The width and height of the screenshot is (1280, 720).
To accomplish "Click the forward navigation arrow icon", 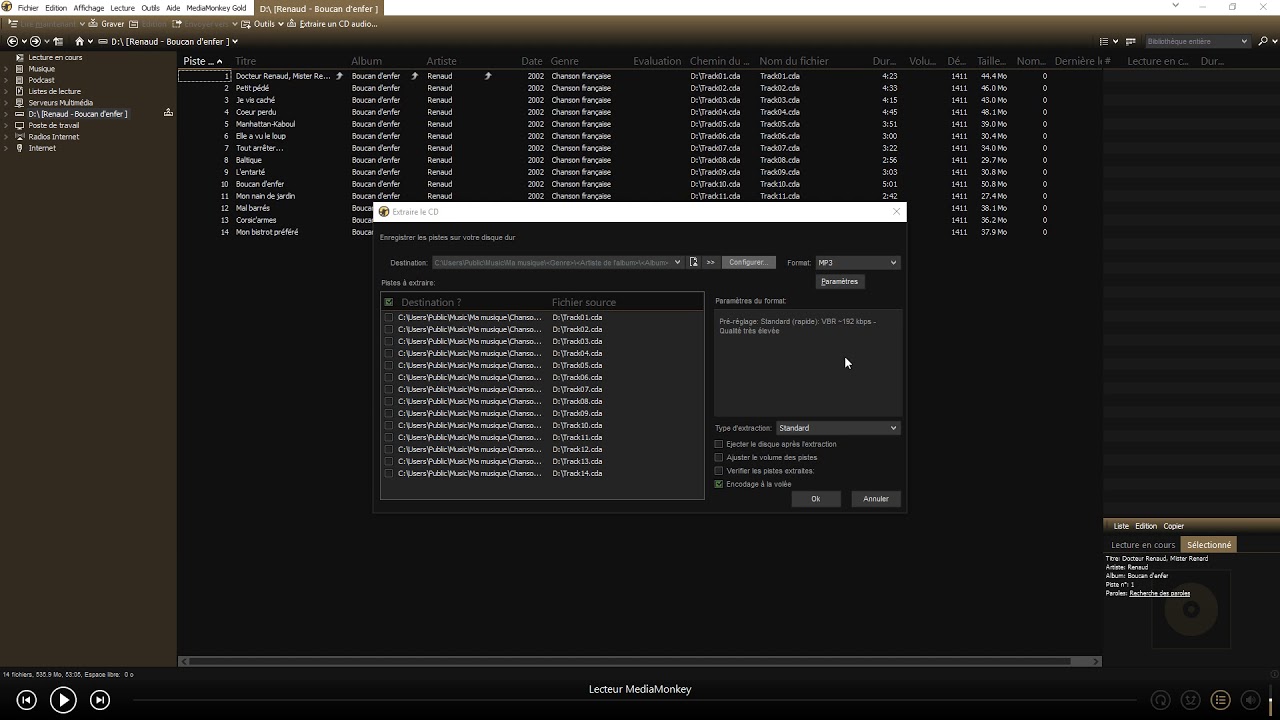I will tap(35, 41).
